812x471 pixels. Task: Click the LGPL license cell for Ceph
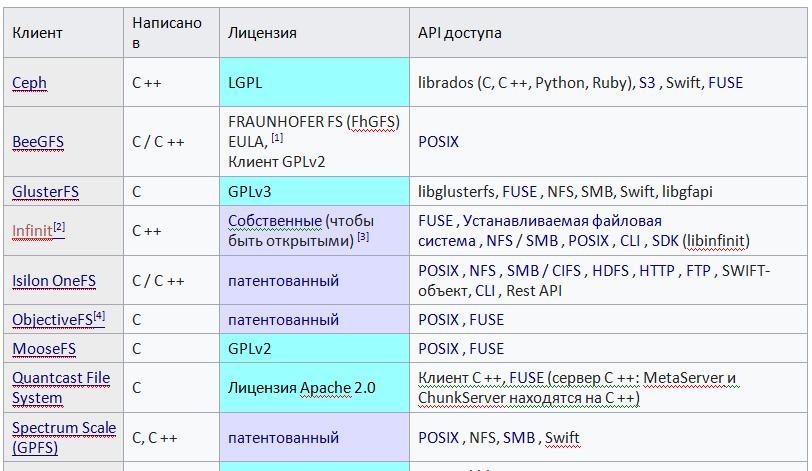coord(314,82)
